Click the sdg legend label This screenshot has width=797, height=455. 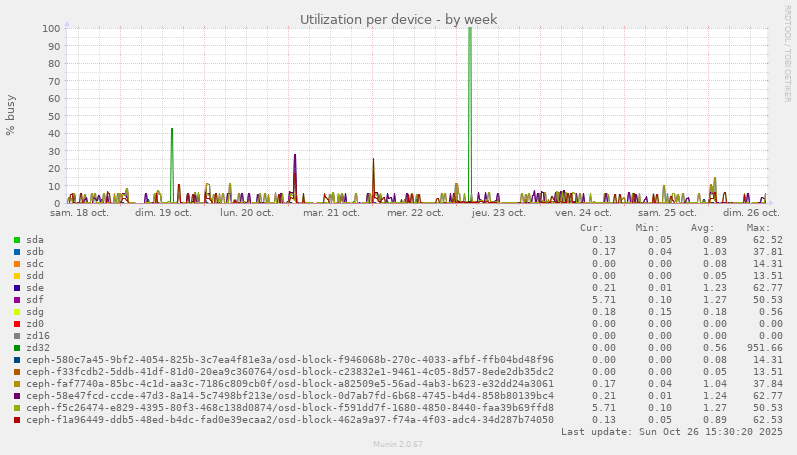tap(34, 312)
